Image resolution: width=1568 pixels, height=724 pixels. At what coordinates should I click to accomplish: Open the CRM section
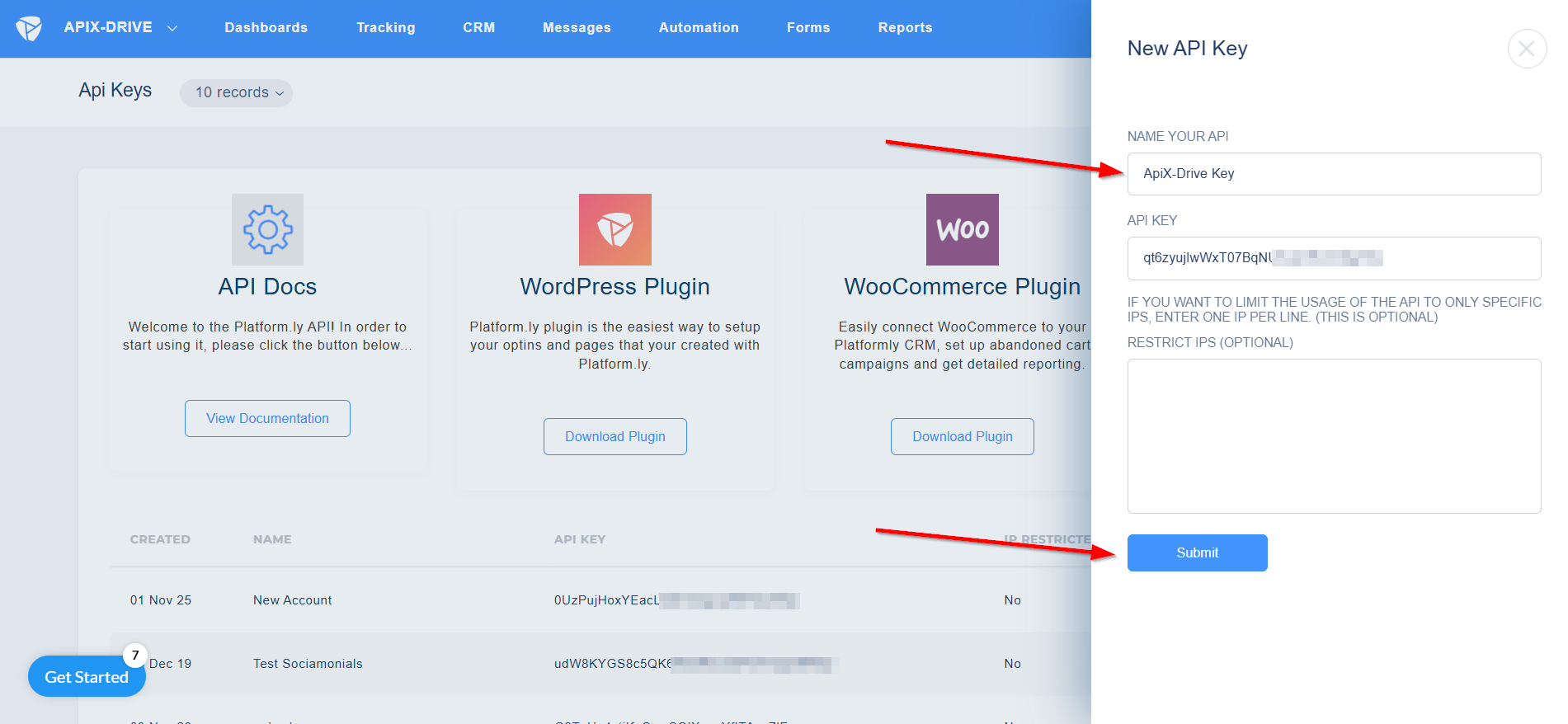coord(478,27)
